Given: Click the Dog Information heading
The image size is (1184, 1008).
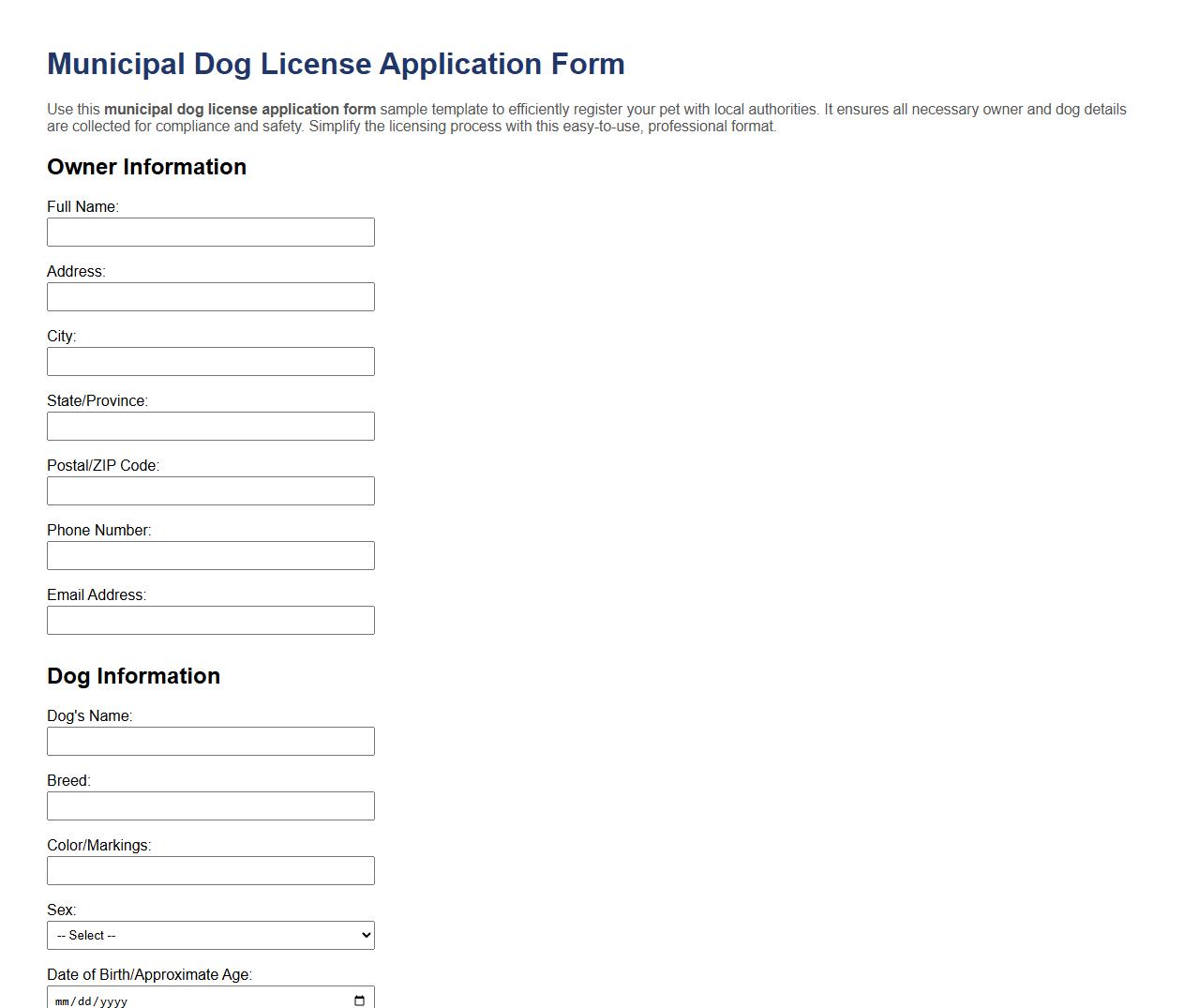Looking at the screenshot, I should click(133, 676).
